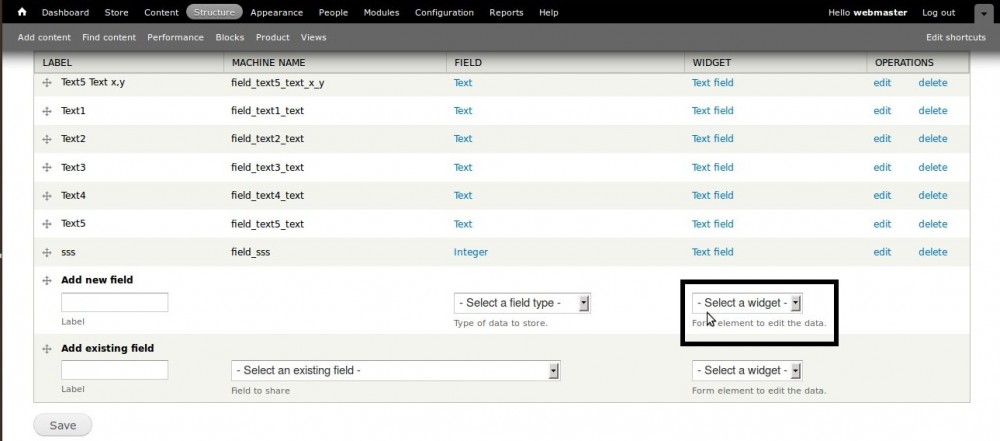The image size is (1000, 441).
Task: Open the Select a field type dropdown
Action: point(522,303)
